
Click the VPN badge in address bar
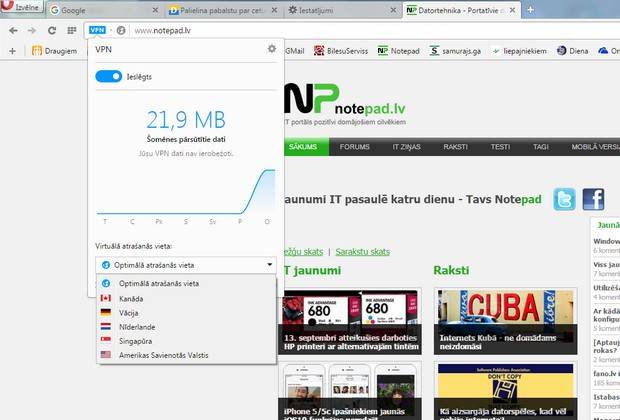click(x=97, y=30)
